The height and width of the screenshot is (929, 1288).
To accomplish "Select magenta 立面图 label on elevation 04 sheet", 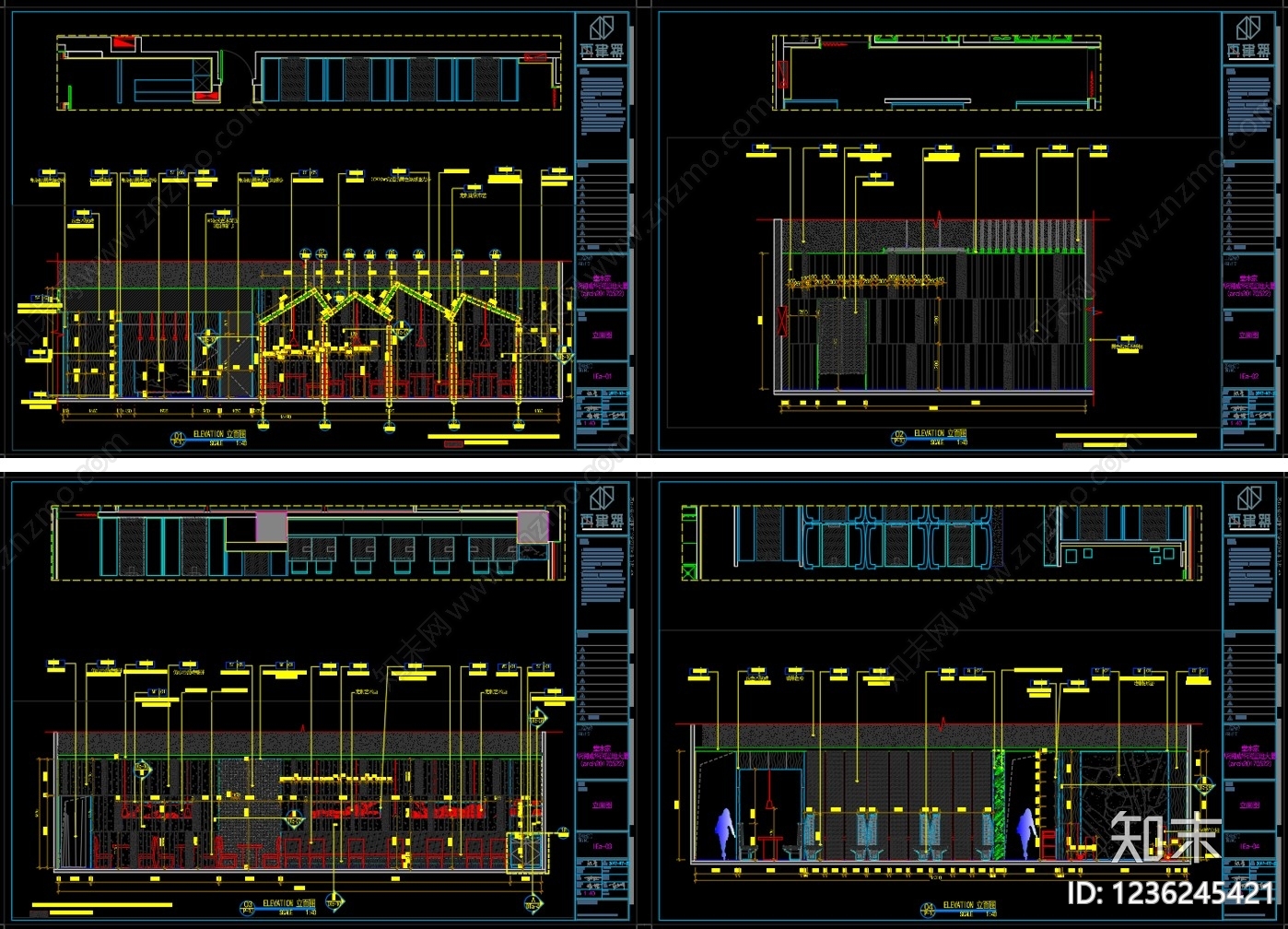I will click(1249, 806).
